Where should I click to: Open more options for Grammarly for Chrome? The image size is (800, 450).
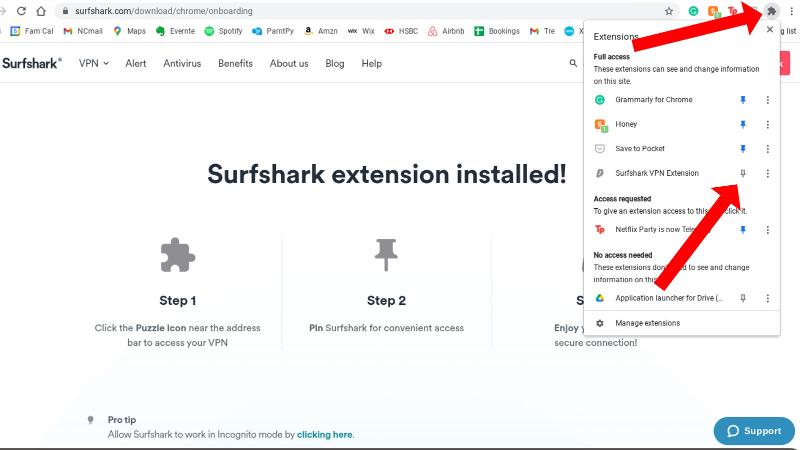(x=767, y=100)
